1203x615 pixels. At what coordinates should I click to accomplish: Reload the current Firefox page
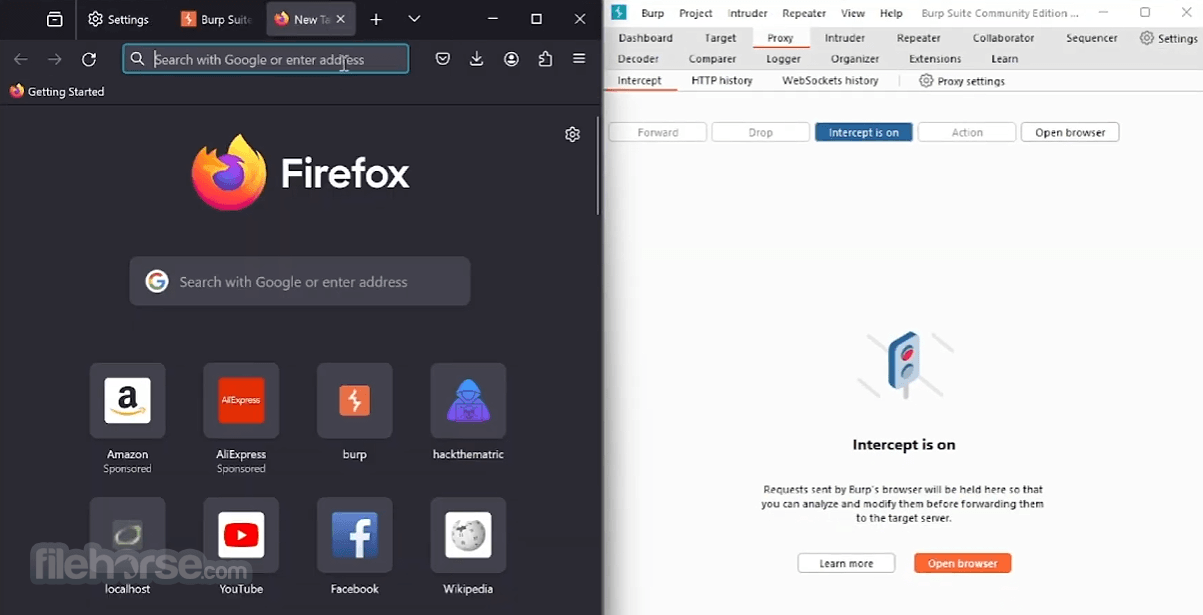pos(89,59)
